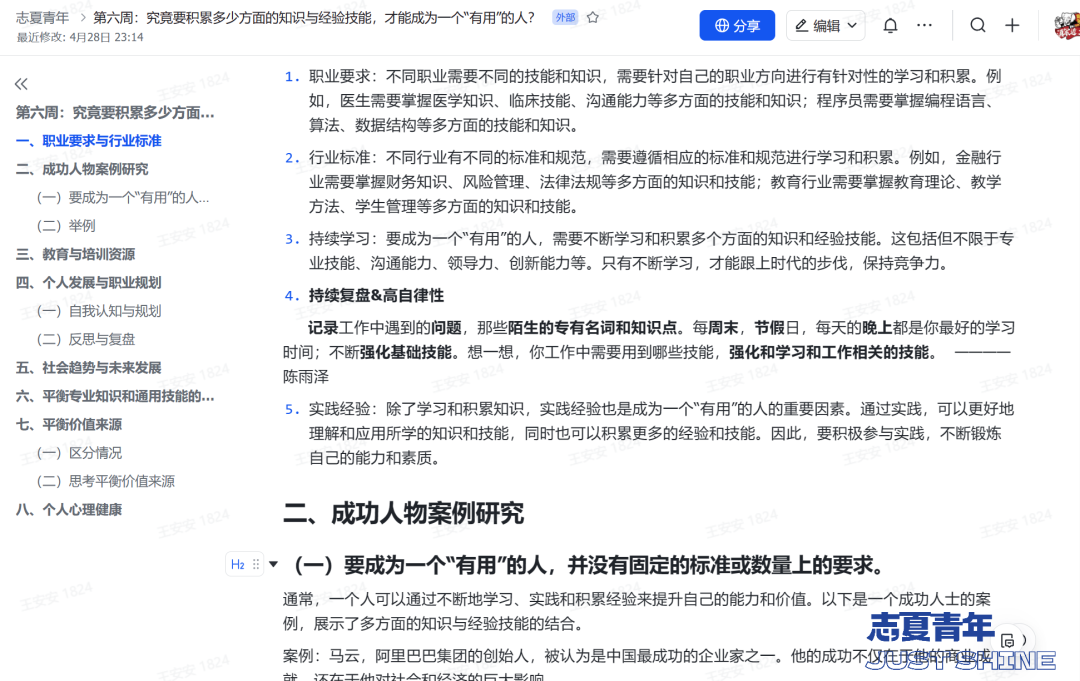Click list item 1 职业要求 text

(654, 101)
